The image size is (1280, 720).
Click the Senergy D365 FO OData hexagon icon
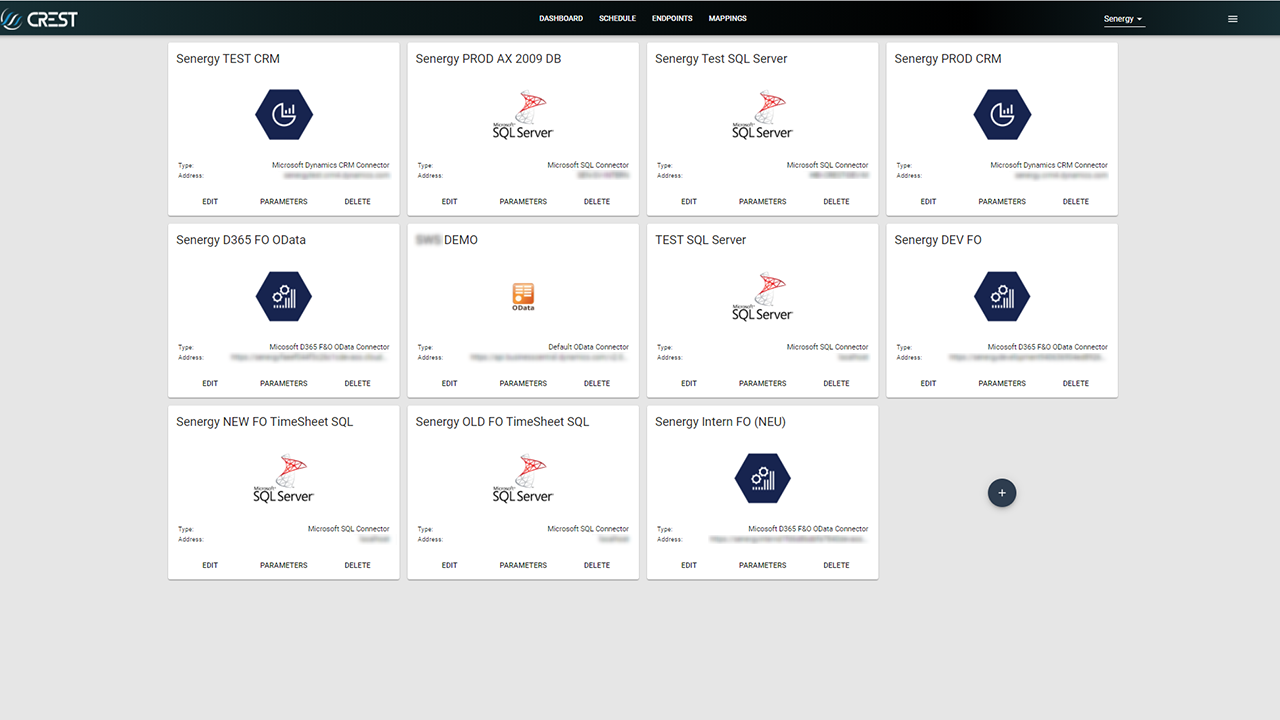pyautogui.click(x=284, y=297)
